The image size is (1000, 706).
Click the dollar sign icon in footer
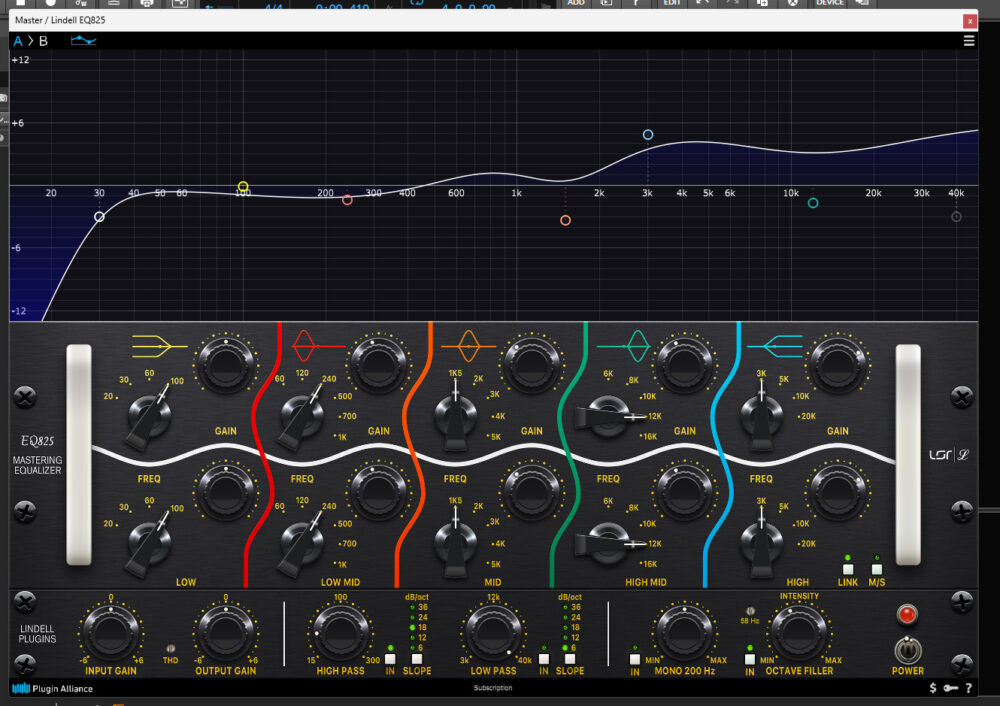click(933, 688)
